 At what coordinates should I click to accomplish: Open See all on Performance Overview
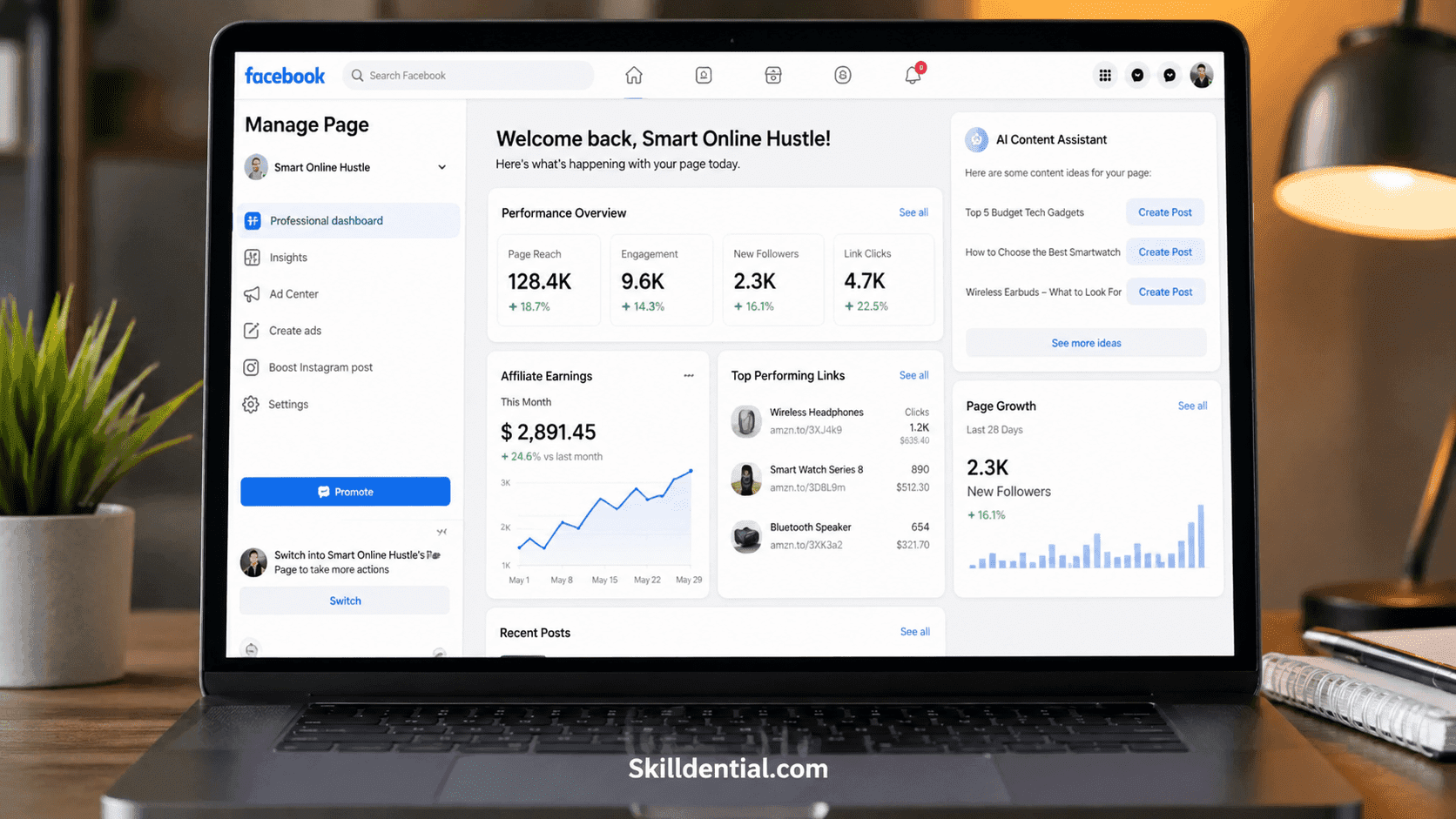pyautogui.click(x=913, y=212)
